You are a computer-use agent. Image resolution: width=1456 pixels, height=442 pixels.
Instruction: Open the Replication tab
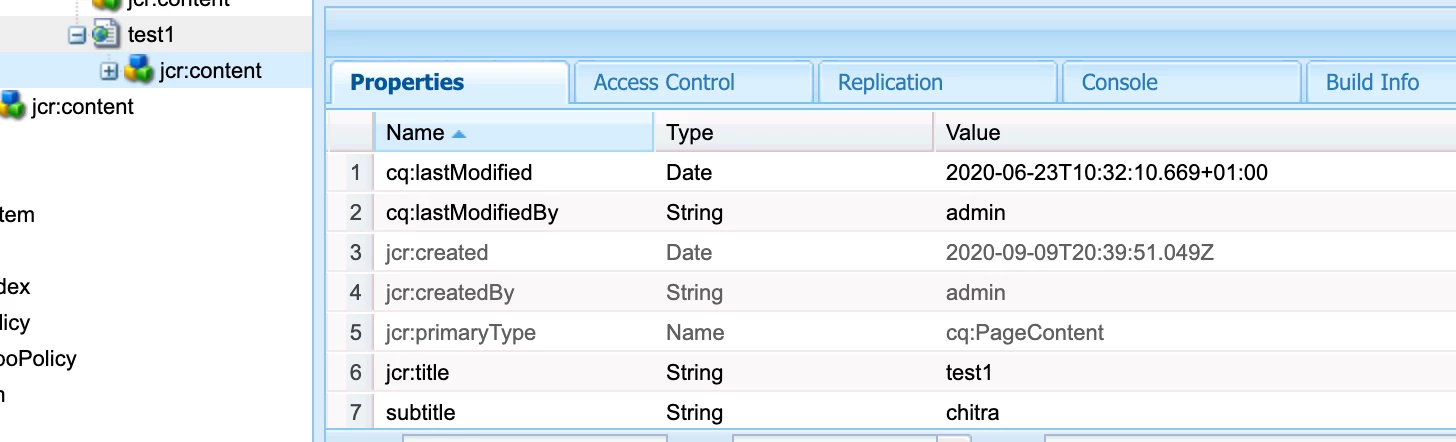[x=890, y=83]
